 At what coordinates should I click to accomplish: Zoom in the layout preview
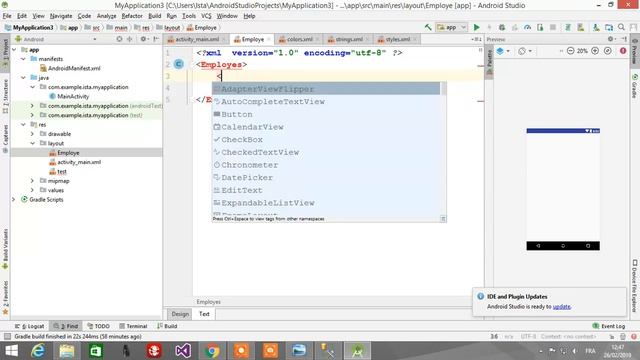click(x=595, y=51)
